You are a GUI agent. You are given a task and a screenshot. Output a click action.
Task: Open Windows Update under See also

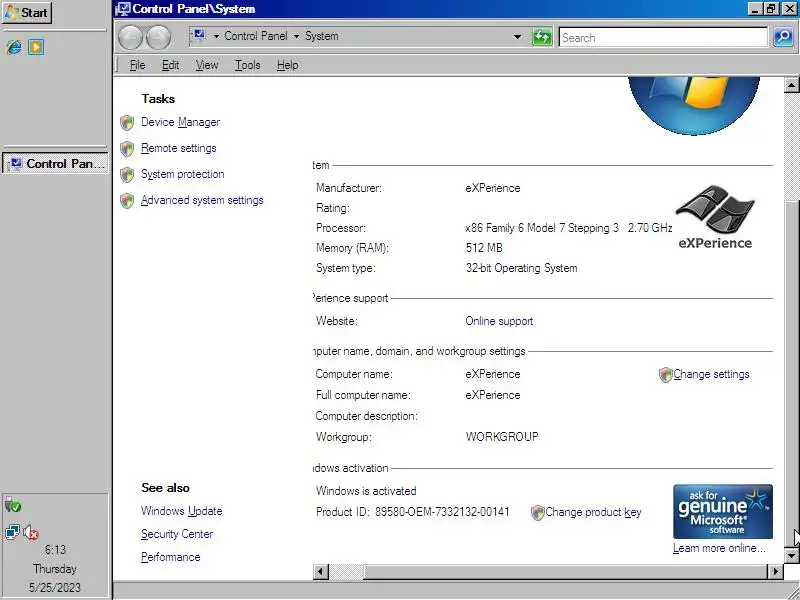coord(182,511)
